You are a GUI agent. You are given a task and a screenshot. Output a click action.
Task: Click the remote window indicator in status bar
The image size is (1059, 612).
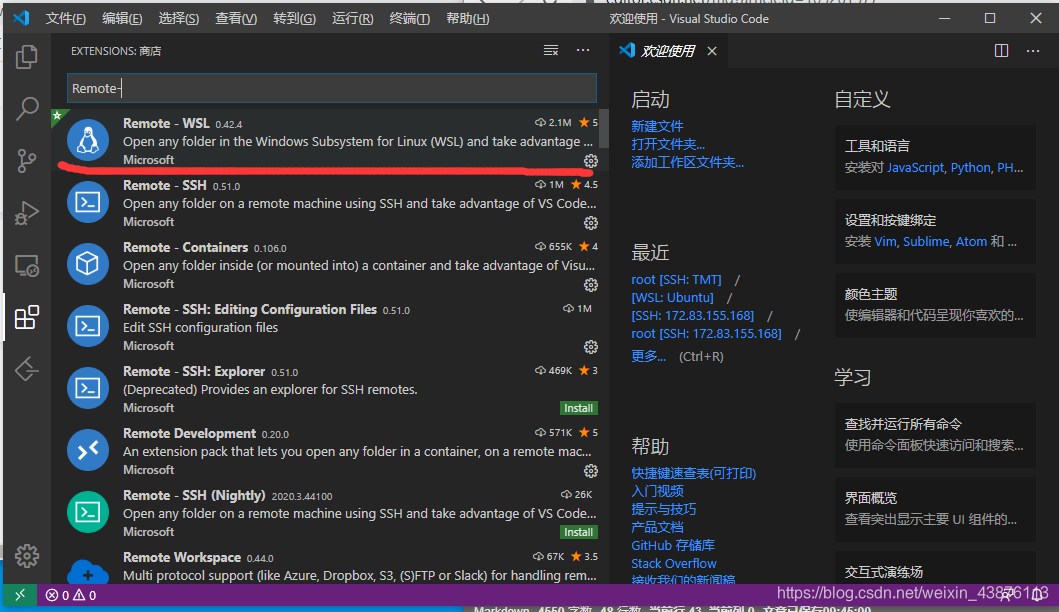(x=20, y=595)
